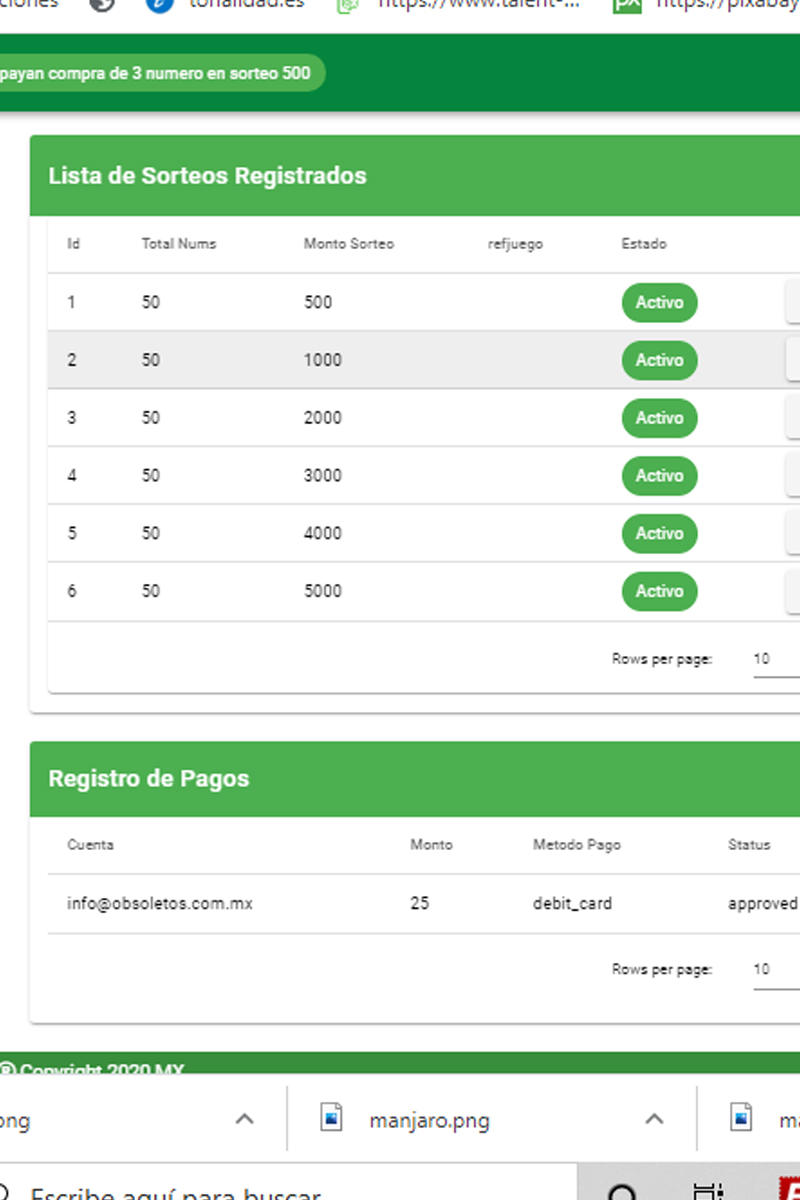Expand options chevron for manjaro.png download
This screenshot has height=1200, width=800.
pyautogui.click(x=654, y=1119)
